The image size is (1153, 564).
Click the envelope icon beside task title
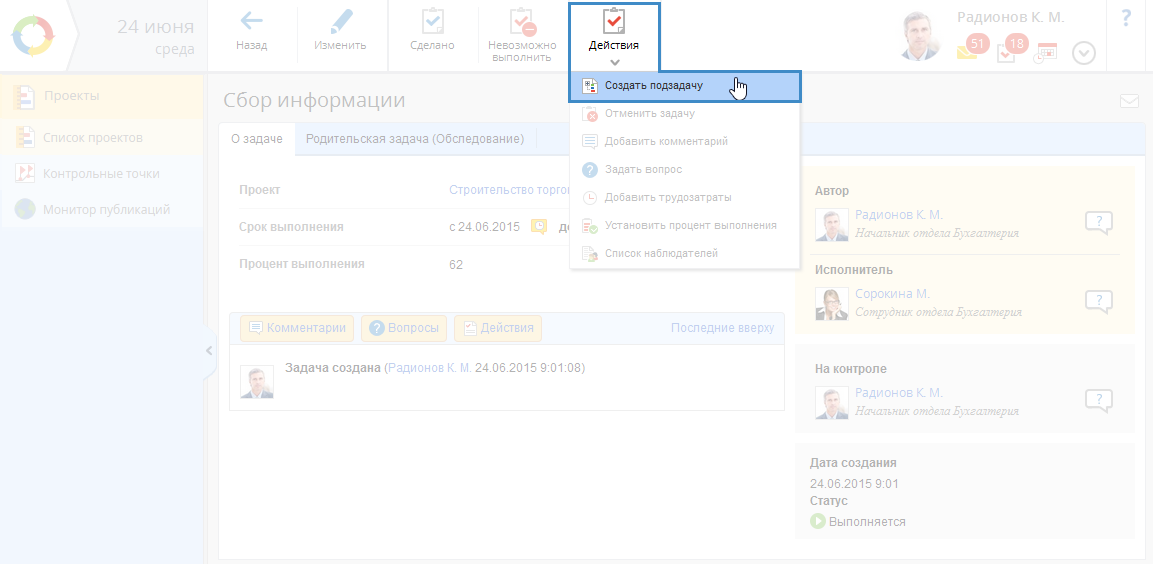(1129, 101)
